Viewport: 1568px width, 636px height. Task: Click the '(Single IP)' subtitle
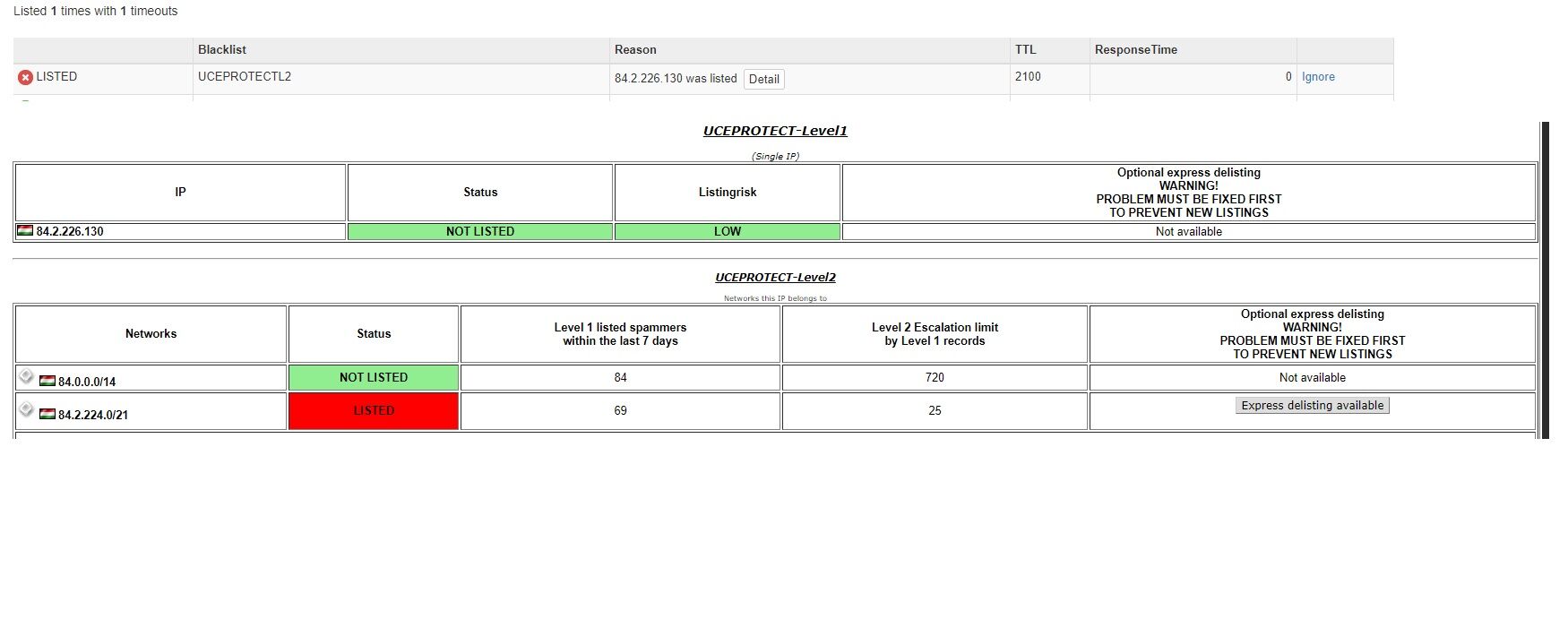(775, 156)
